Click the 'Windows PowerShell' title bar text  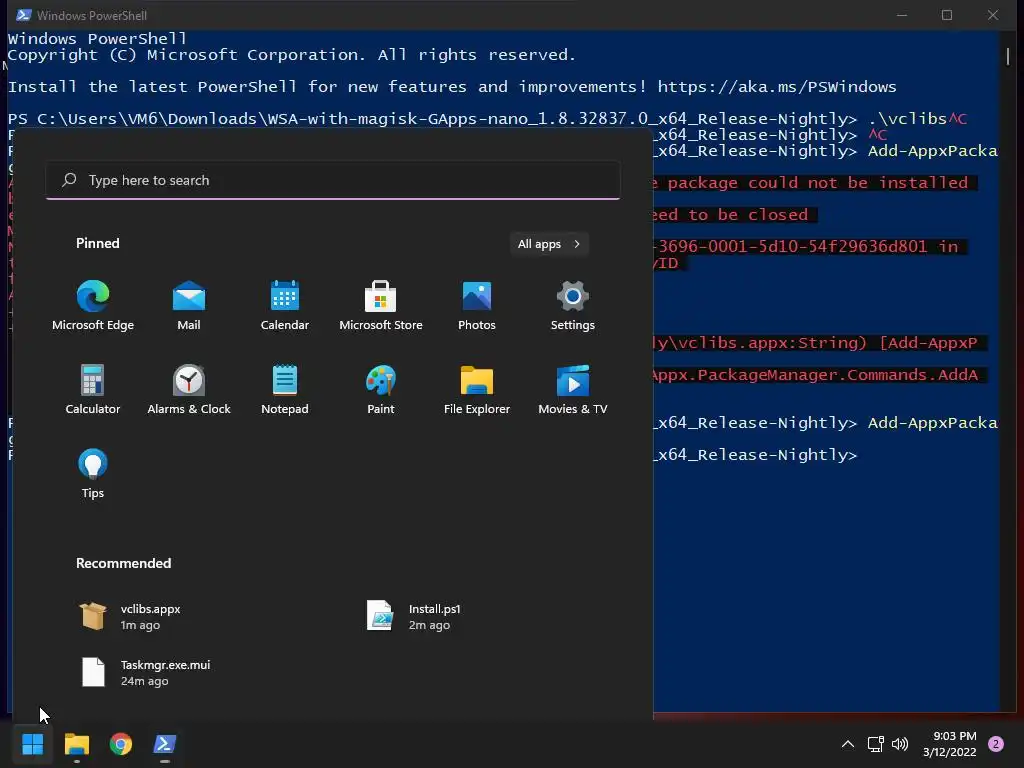click(x=91, y=15)
